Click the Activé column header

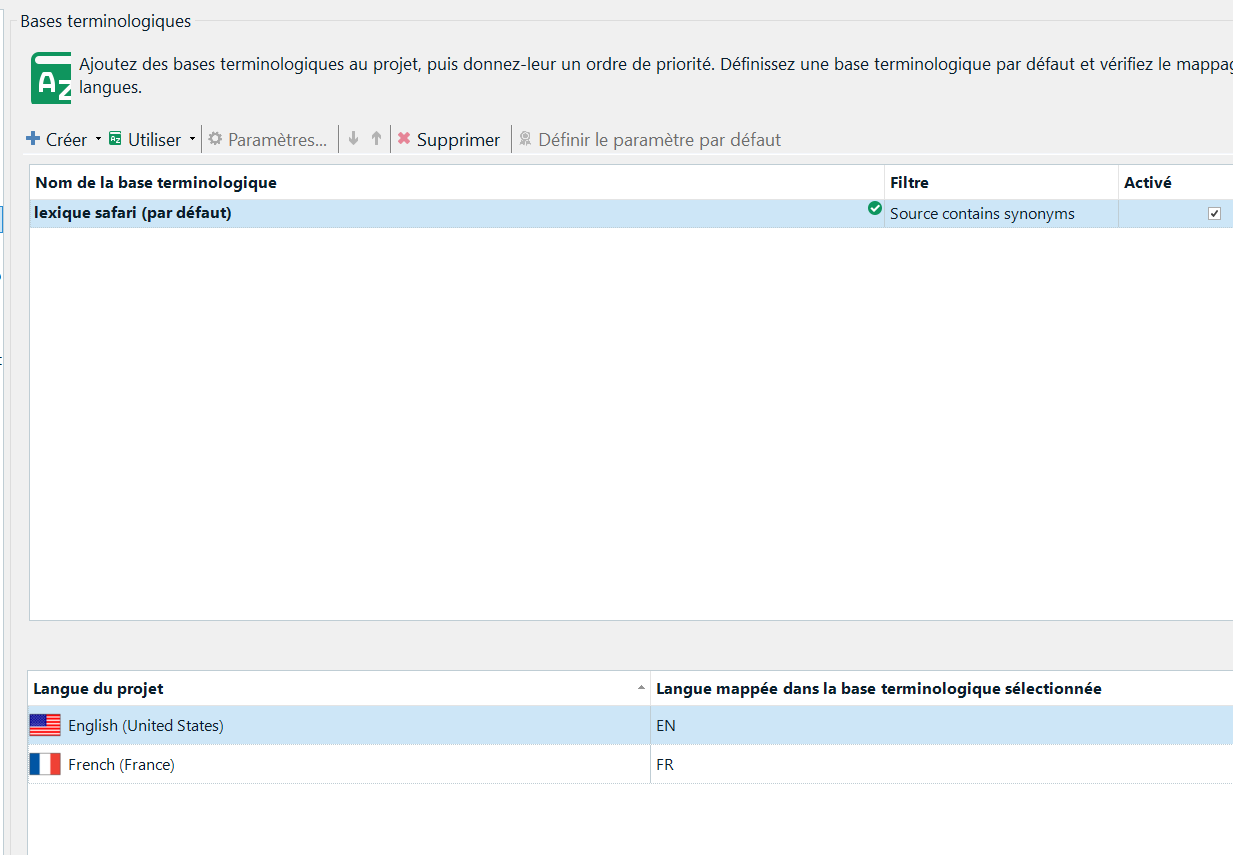[x=1176, y=183]
